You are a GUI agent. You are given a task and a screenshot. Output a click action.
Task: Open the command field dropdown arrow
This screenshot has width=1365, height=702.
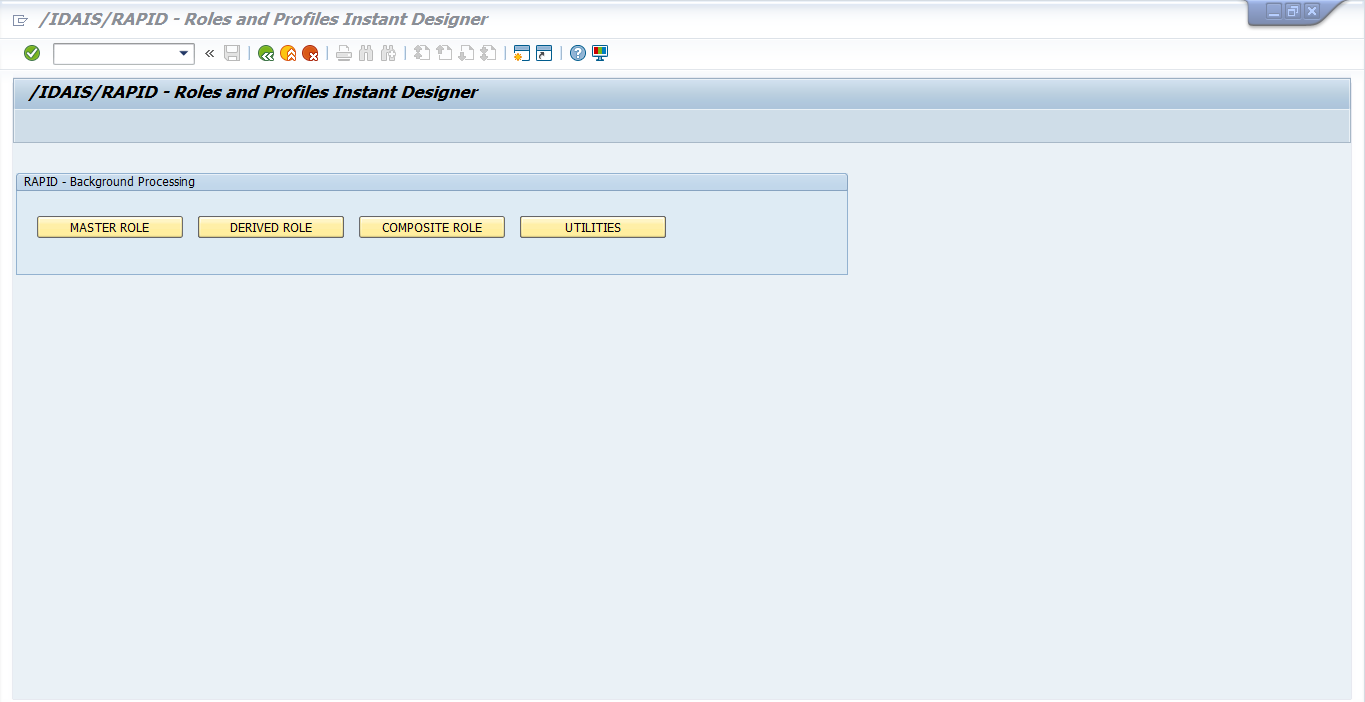pyautogui.click(x=184, y=54)
